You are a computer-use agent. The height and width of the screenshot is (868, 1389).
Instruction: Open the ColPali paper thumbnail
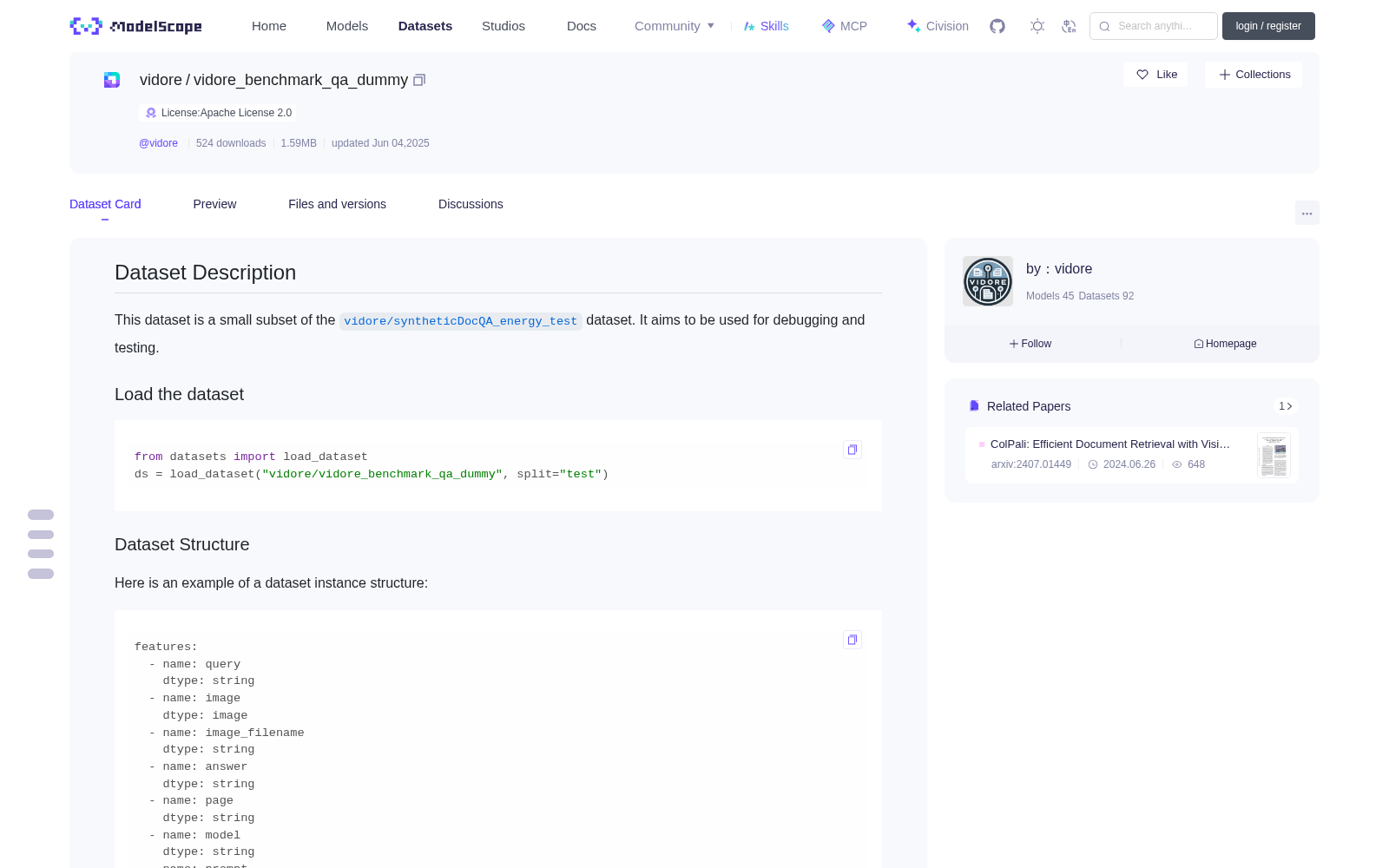(x=1274, y=455)
